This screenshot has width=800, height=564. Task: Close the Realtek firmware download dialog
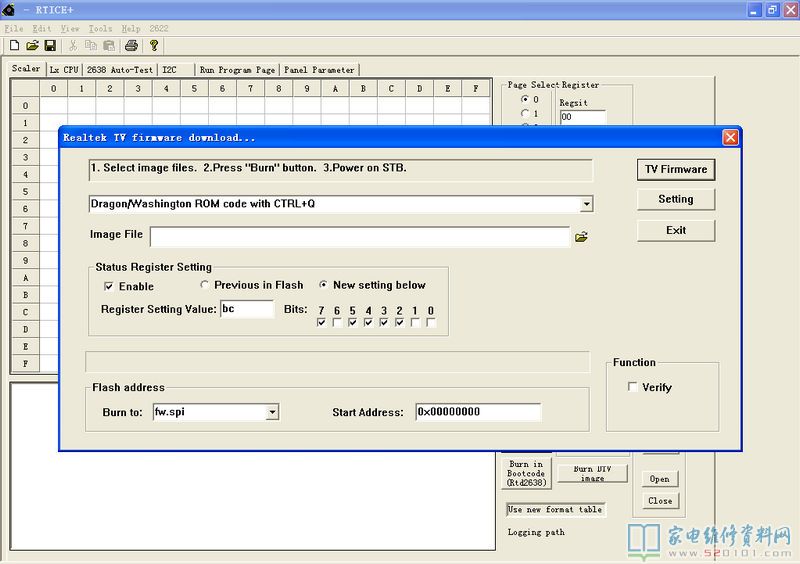click(x=730, y=137)
